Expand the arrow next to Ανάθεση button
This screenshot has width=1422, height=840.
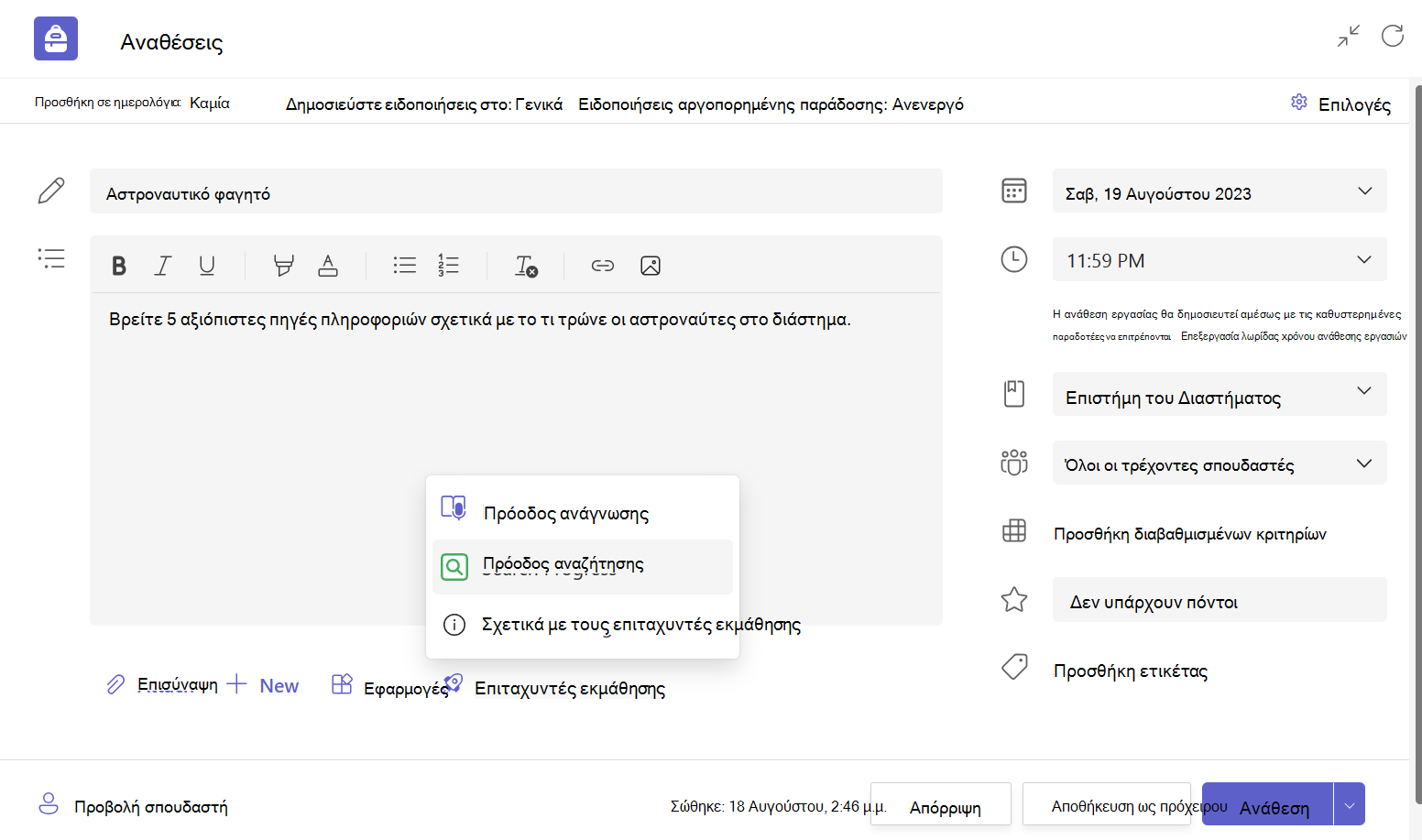[1350, 804]
